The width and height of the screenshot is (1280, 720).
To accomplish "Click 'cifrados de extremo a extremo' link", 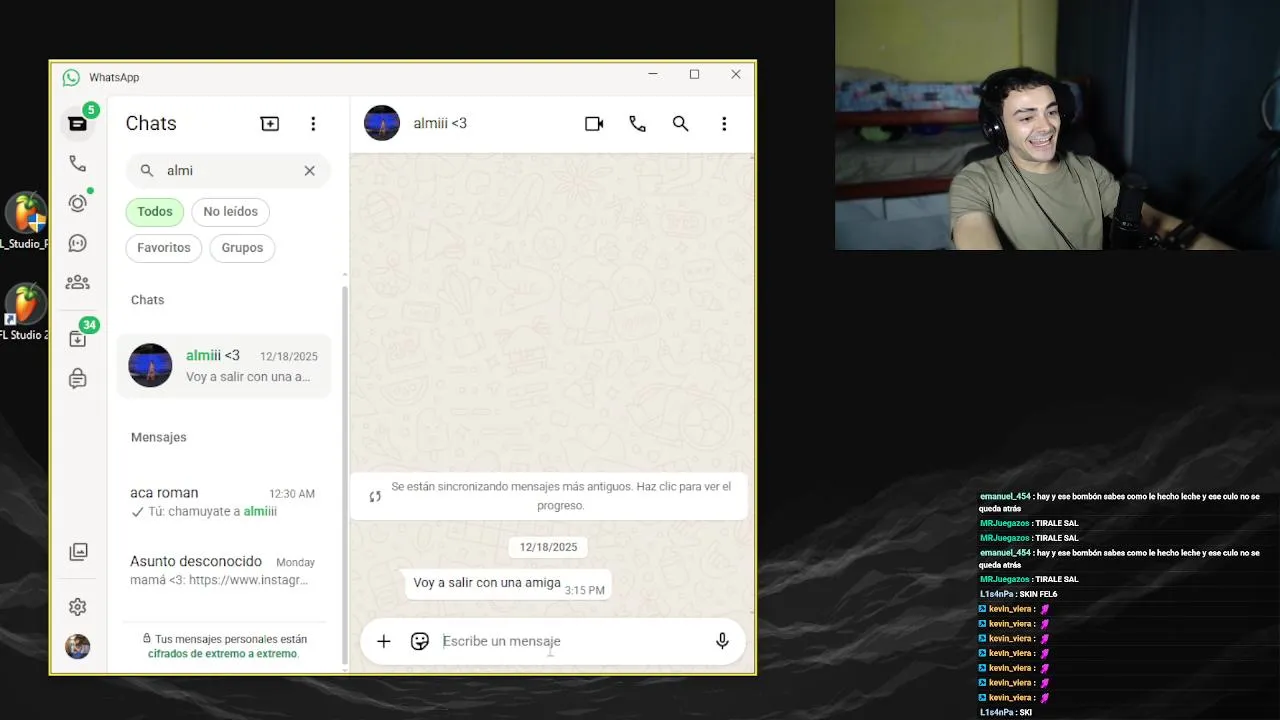I will [222, 654].
